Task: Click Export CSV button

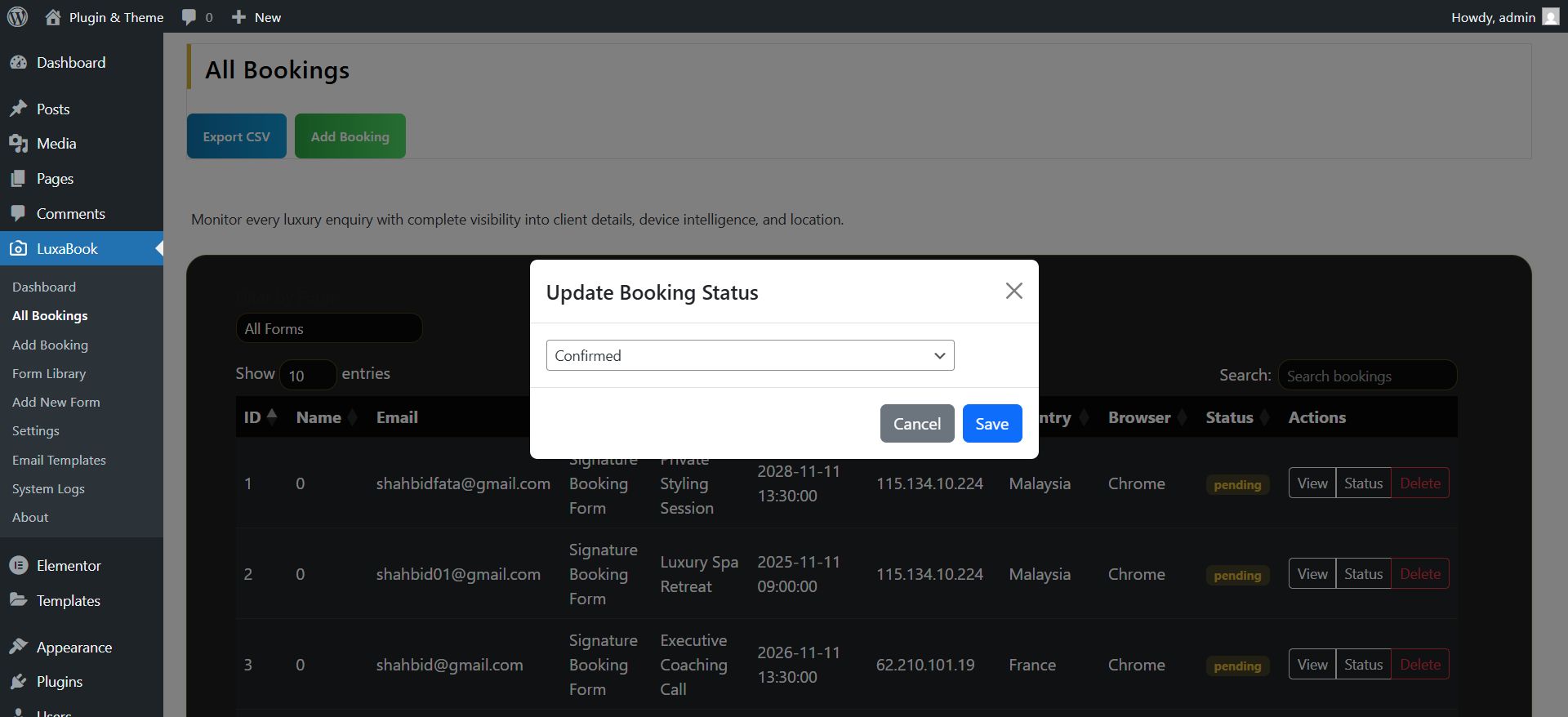Action: pyautogui.click(x=237, y=136)
